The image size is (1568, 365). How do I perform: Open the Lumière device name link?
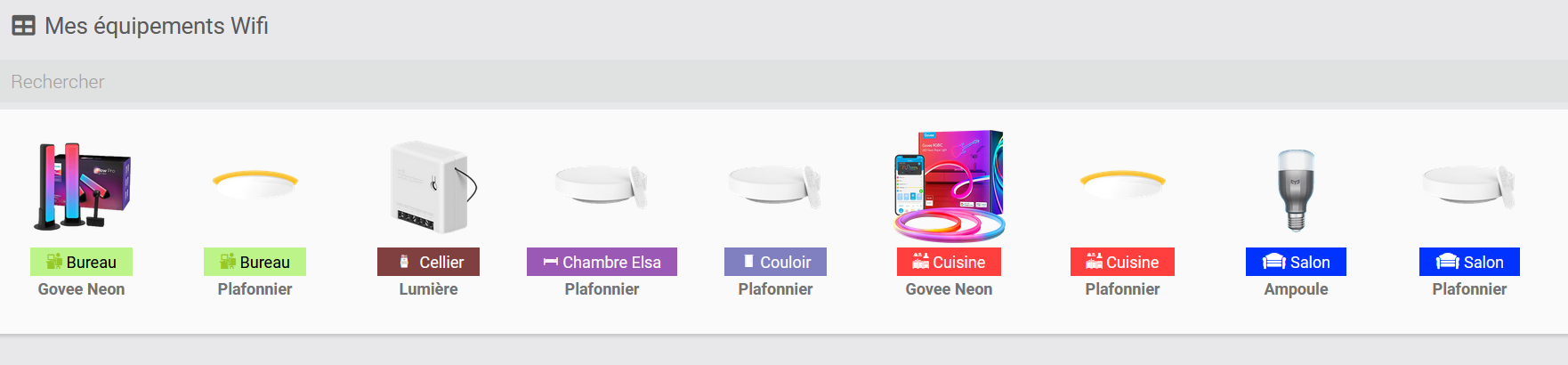(x=428, y=289)
